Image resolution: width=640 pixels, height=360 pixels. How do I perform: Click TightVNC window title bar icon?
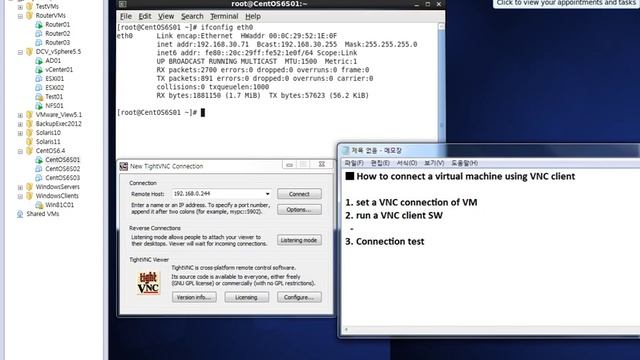(123, 166)
